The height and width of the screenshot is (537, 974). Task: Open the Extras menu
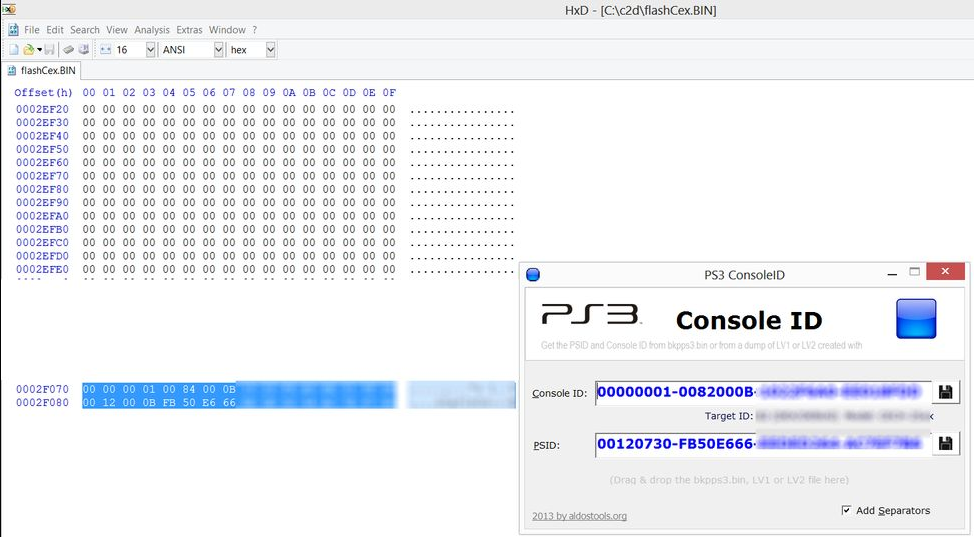(x=189, y=30)
